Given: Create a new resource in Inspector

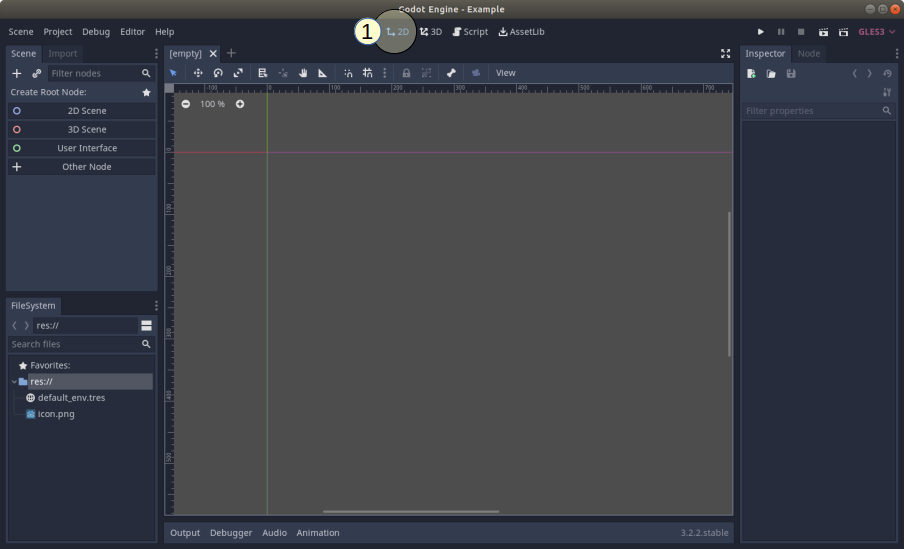Looking at the screenshot, I should pos(751,74).
